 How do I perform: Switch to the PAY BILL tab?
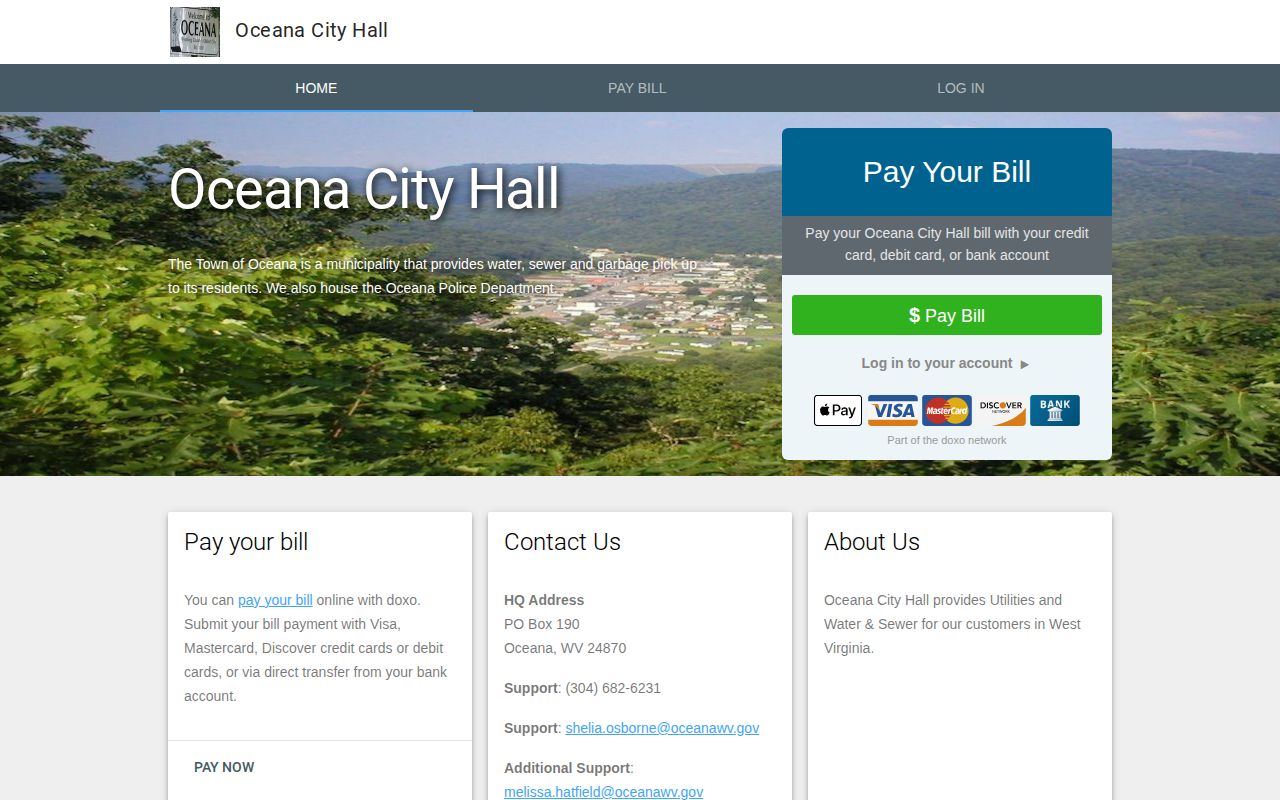pyautogui.click(x=637, y=88)
